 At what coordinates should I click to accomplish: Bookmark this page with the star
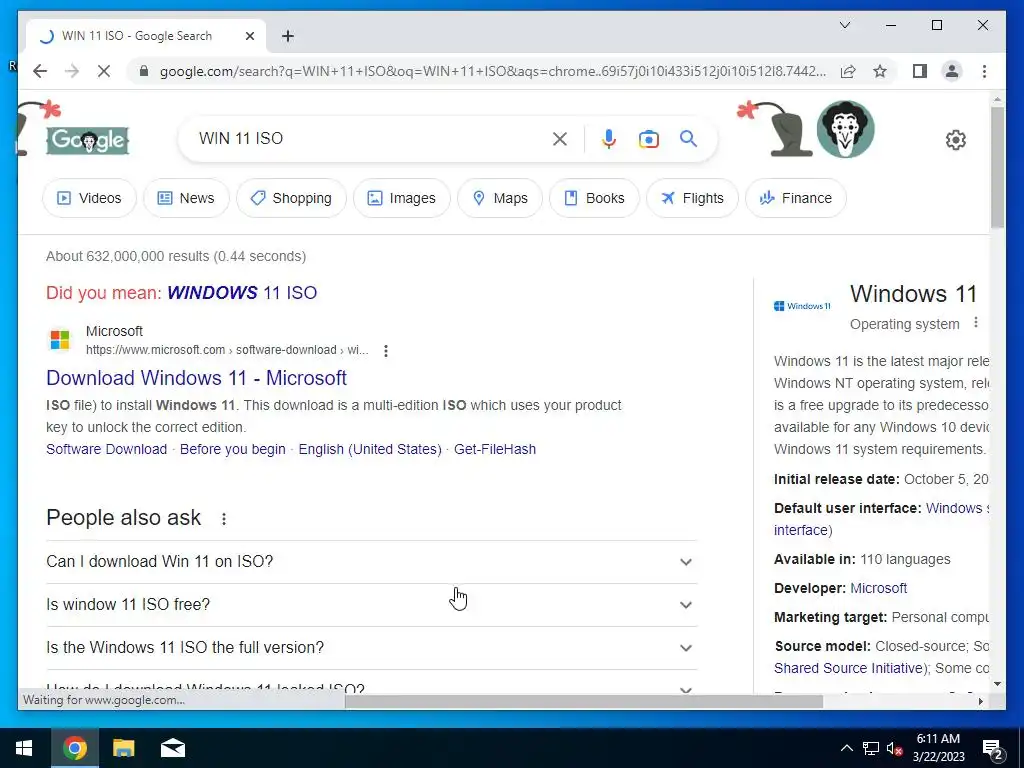880,71
